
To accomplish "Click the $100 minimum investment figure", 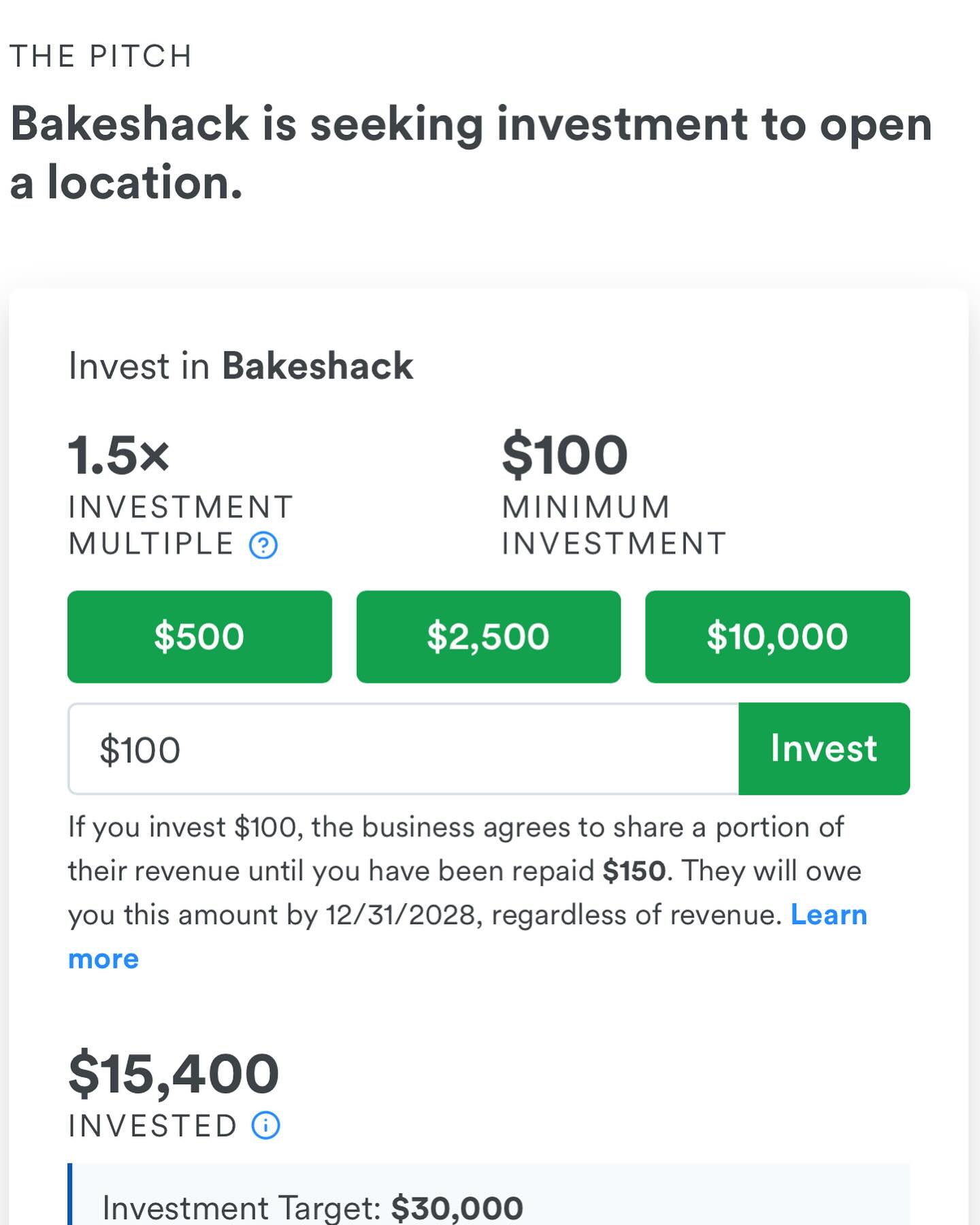I will [564, 455].
